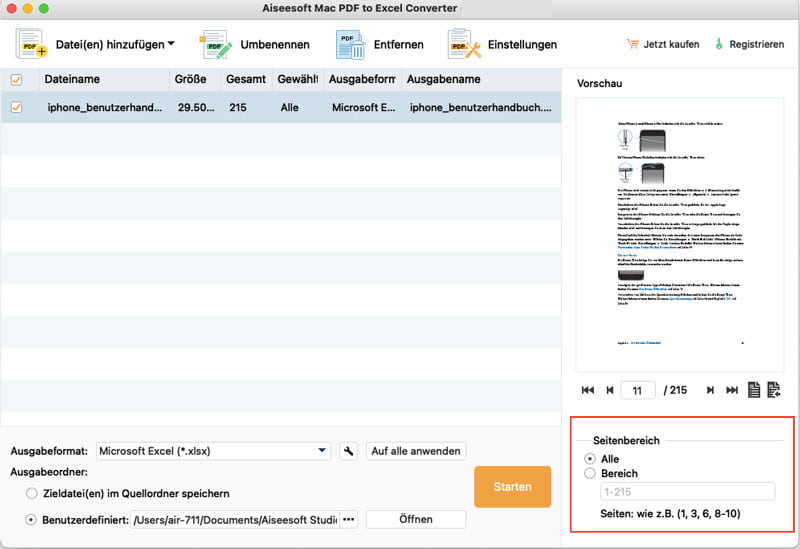The height and width of the screenshot is (549, 800).
Task: Jump to first page in preview
Action: click(x=587, y=390)
